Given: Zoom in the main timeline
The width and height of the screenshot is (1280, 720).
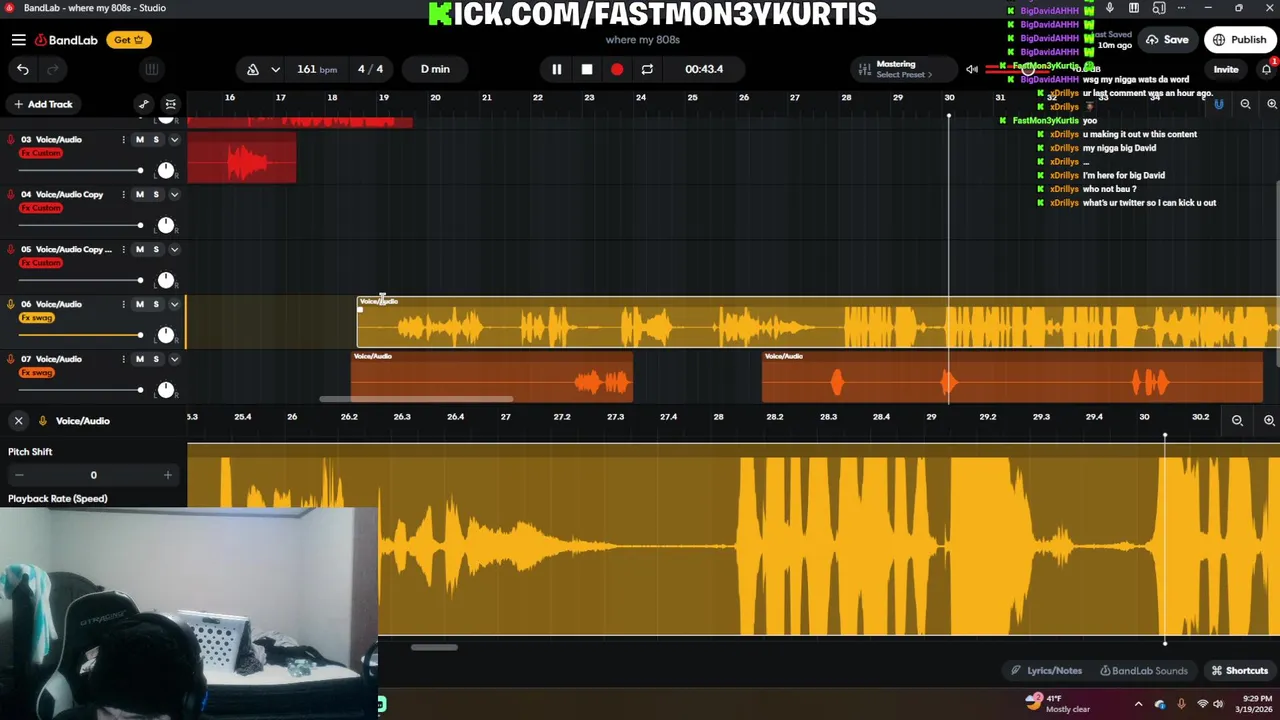Looking at the screenshot, I should click(x=1272, y=104).
